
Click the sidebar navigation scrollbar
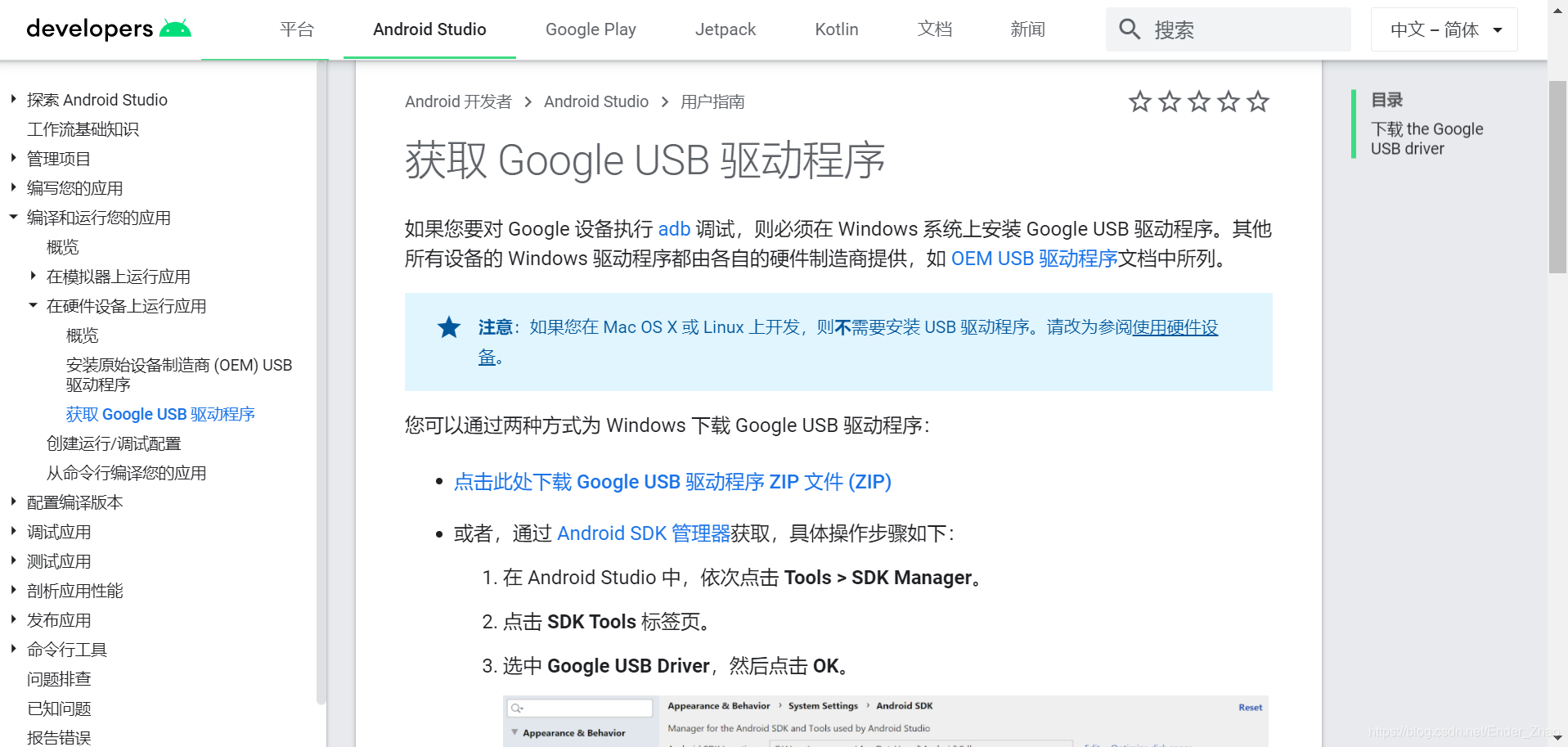[321, 382]
